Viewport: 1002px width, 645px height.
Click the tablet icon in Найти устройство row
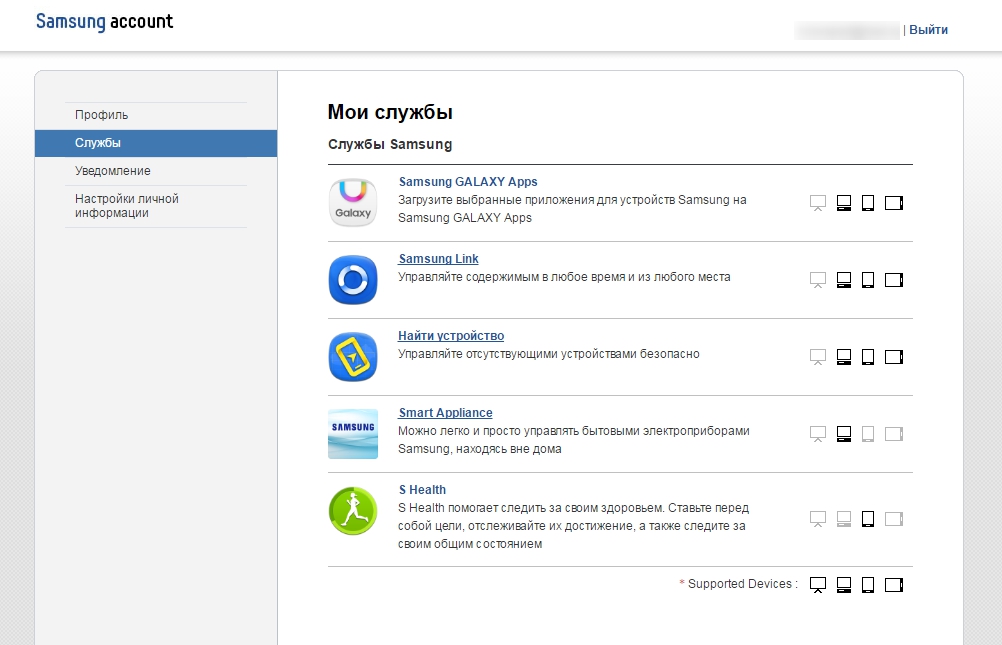coord(894,357)
